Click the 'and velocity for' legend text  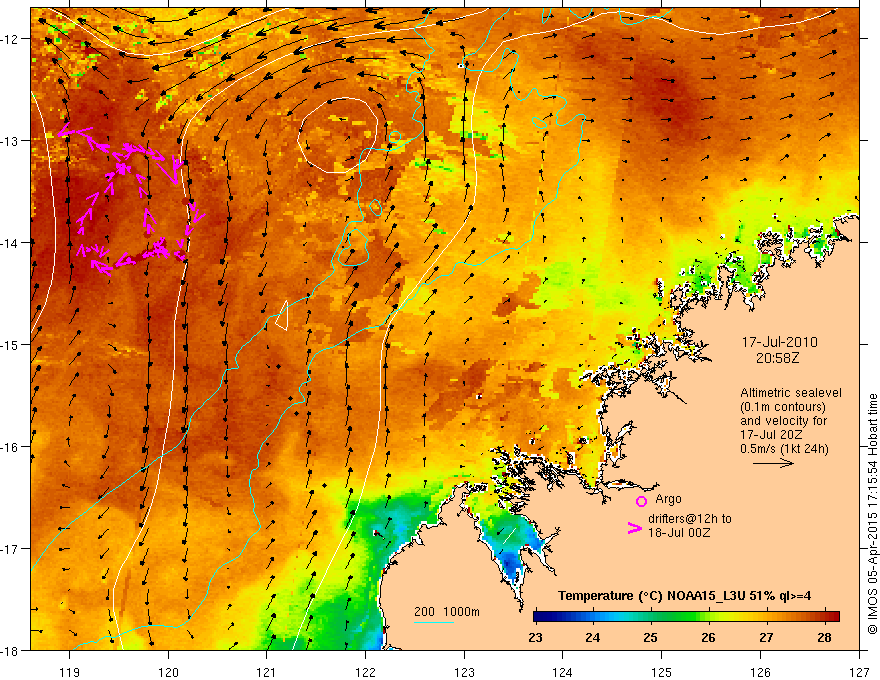(x=783, y=421)
